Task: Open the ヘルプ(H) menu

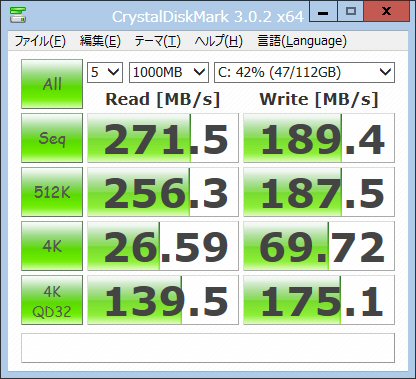Action: tap(219, 41)
